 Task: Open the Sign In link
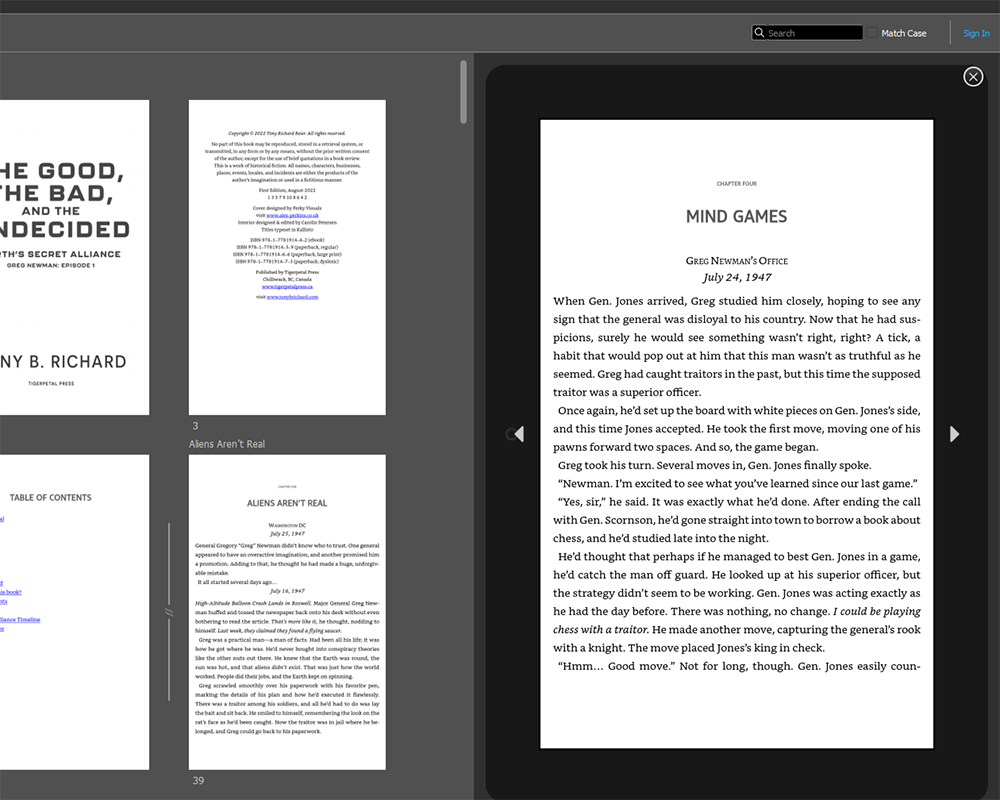[x=976, y=33]
